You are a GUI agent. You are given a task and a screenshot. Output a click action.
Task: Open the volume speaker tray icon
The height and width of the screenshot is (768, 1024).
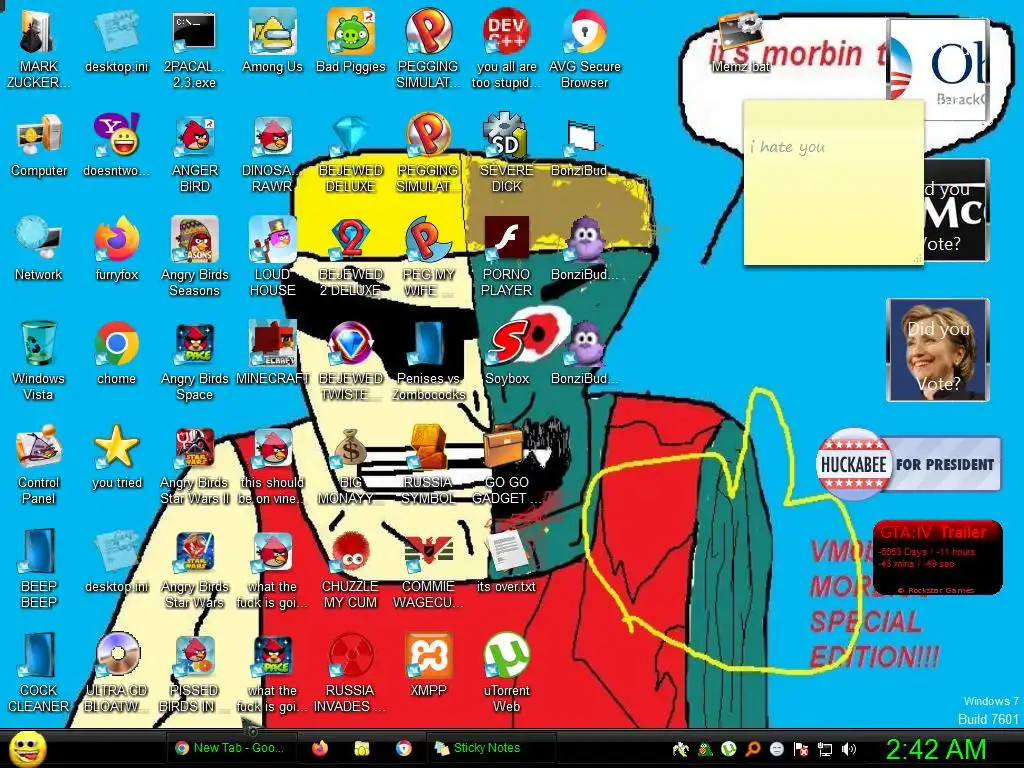click(x=849, y=750)
